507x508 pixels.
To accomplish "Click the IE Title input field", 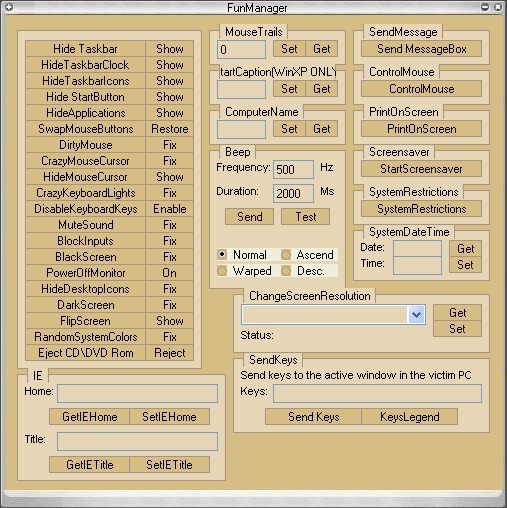I will pos(137,441).
